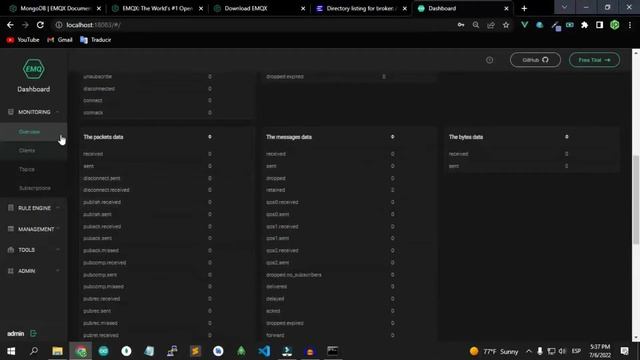Open a new browser tab
The width and height of the screenshot is (640, 360).
coord(524,9)
